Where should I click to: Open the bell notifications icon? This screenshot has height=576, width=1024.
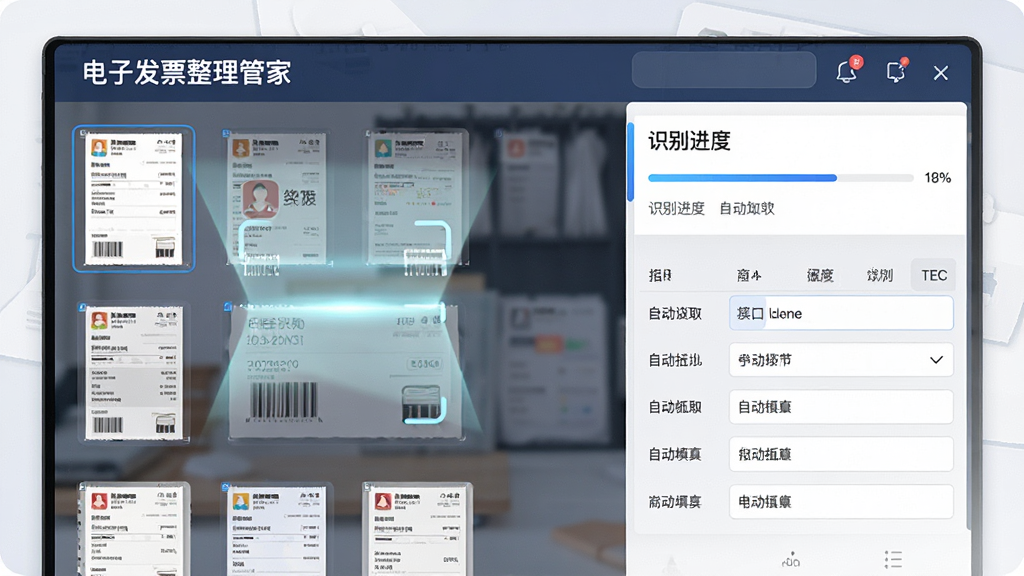tap(847, 71)
